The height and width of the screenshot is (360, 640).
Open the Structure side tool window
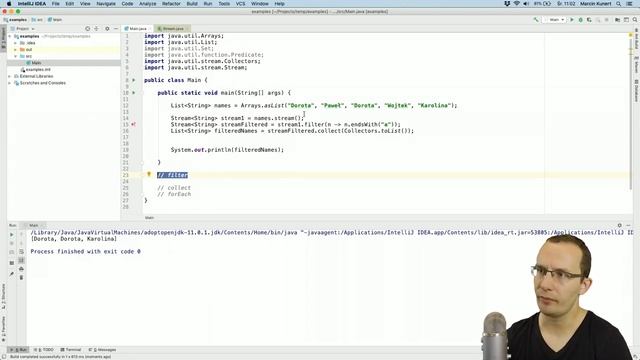point(3,296)
